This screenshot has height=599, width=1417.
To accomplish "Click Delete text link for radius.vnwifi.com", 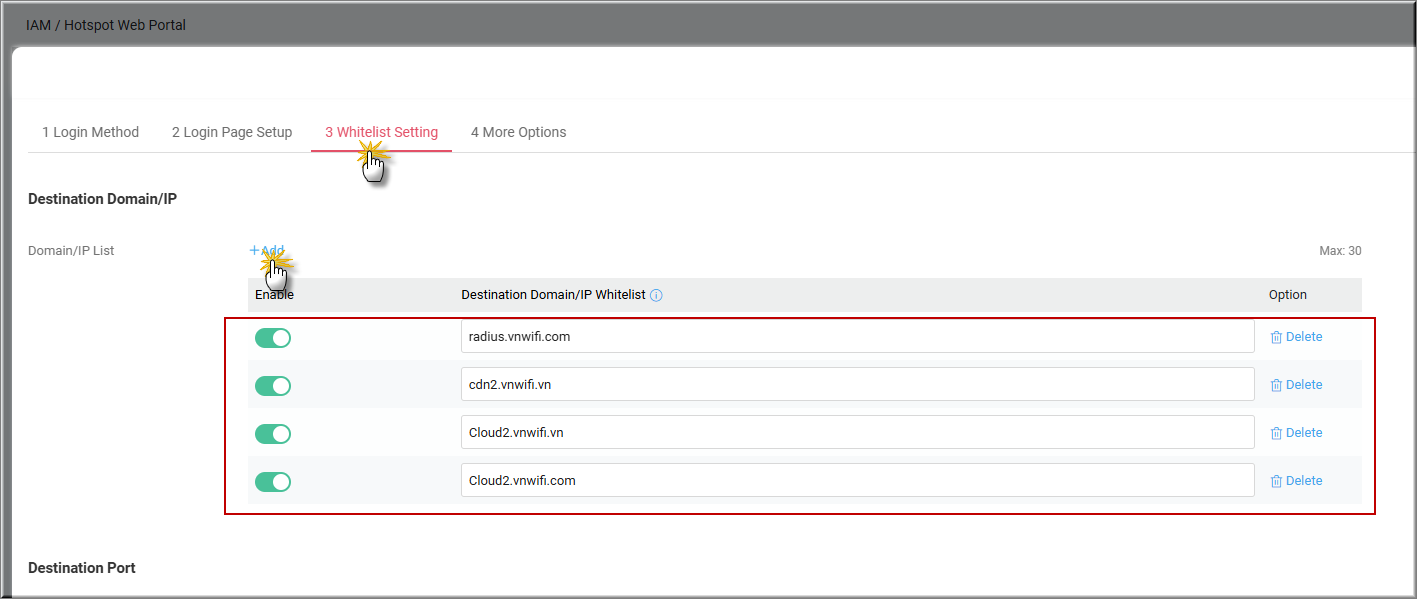I will point(1304,337).
